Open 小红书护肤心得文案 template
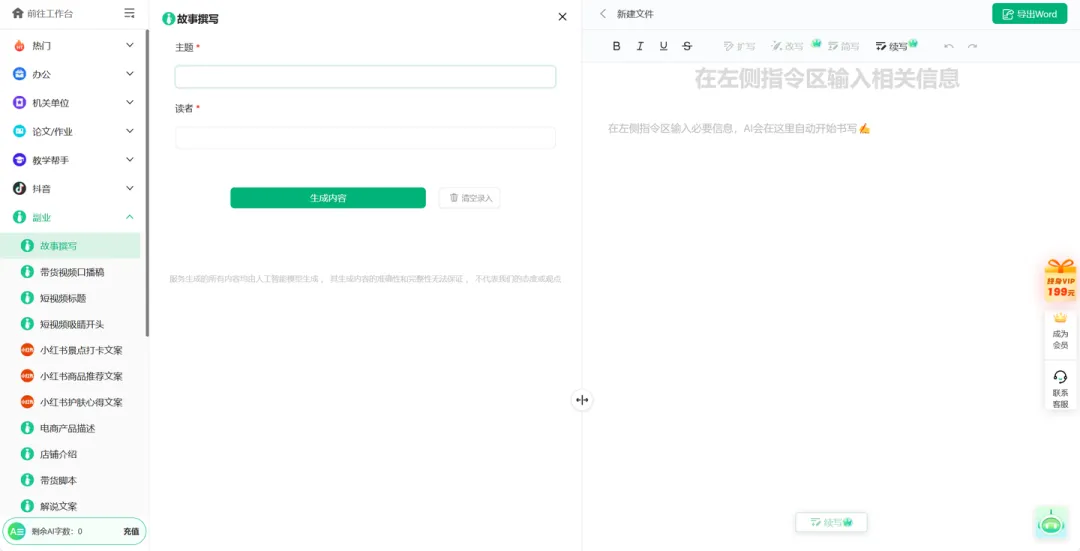Viewport: 1080px width, 551px height. click(70, 402)
